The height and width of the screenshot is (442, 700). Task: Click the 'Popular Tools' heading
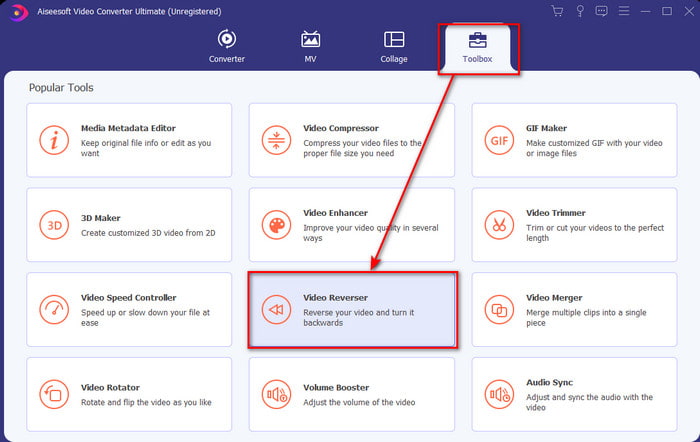pyautogui.click(x=61, y=88)
